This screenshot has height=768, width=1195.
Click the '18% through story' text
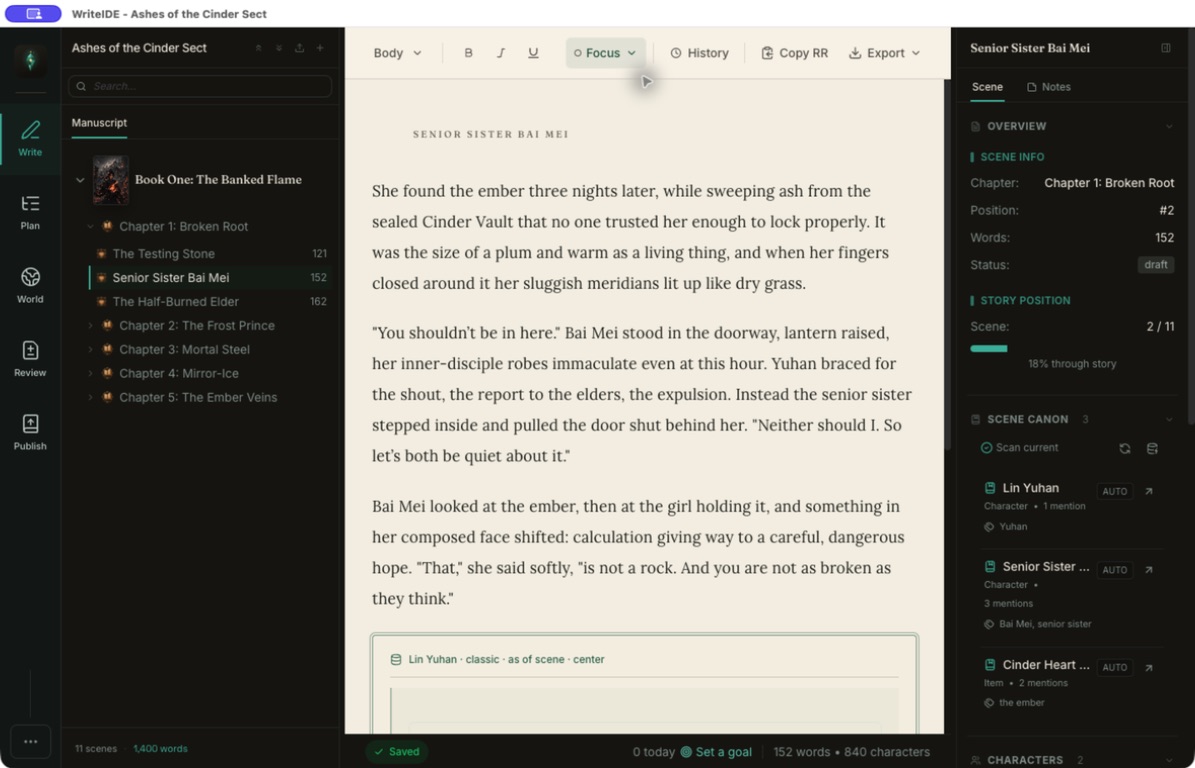pyautogui.click(x=1072, y=364)
